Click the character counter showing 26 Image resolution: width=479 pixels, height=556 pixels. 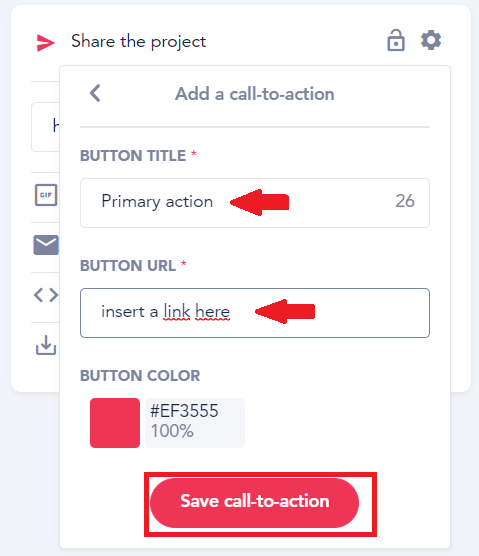tap(405, 201)
